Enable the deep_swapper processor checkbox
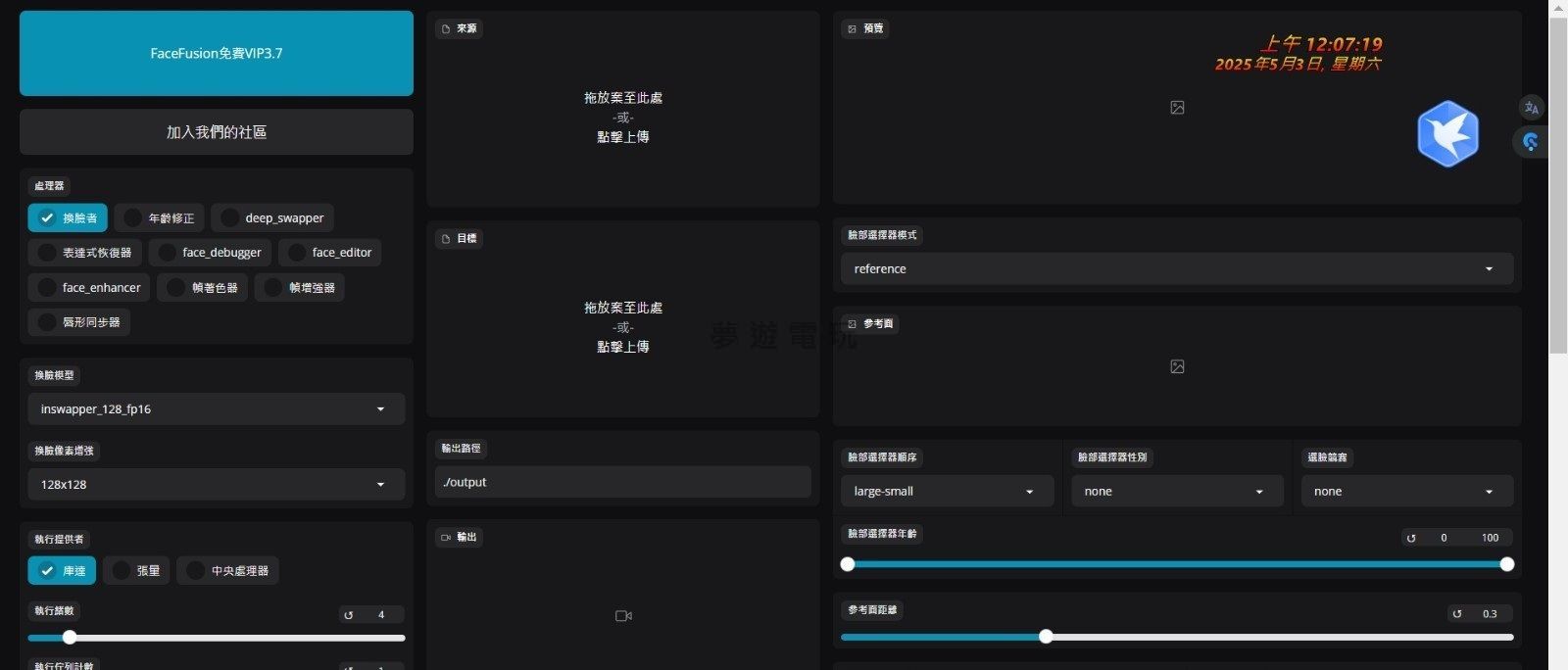Screen dimensions: 1568x670 230,218
